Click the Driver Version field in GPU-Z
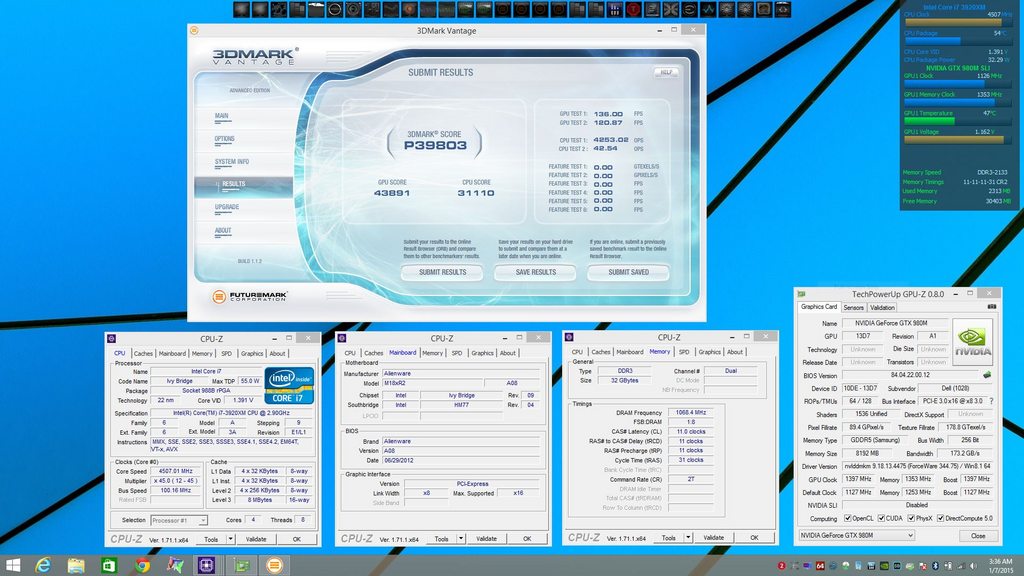Screen dimensions: 1024x576 tap(918, 466)
